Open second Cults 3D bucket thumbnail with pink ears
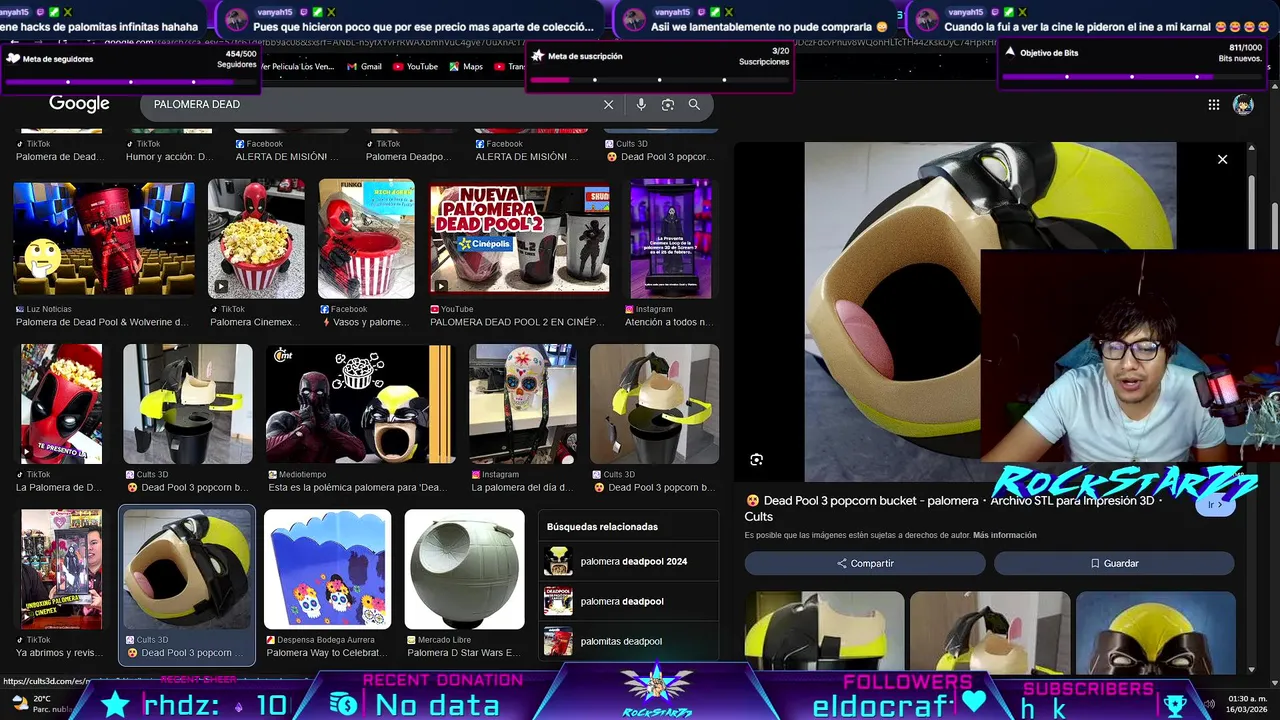 pos(654,404)
